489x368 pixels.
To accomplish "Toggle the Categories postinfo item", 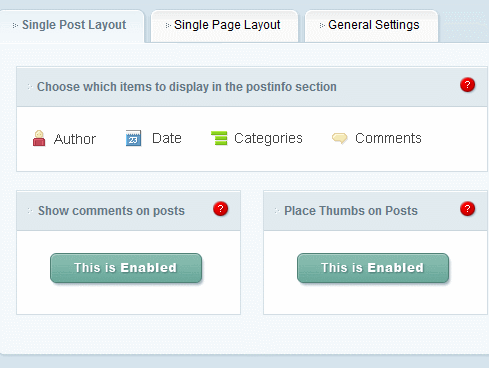I will (x=257, y=138).
